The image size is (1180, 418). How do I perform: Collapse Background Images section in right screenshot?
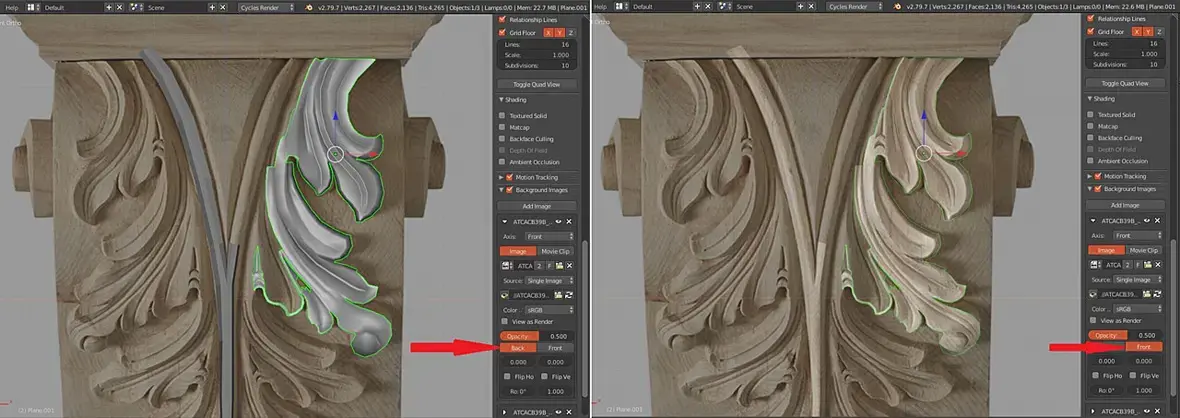tap(1089, 189)
